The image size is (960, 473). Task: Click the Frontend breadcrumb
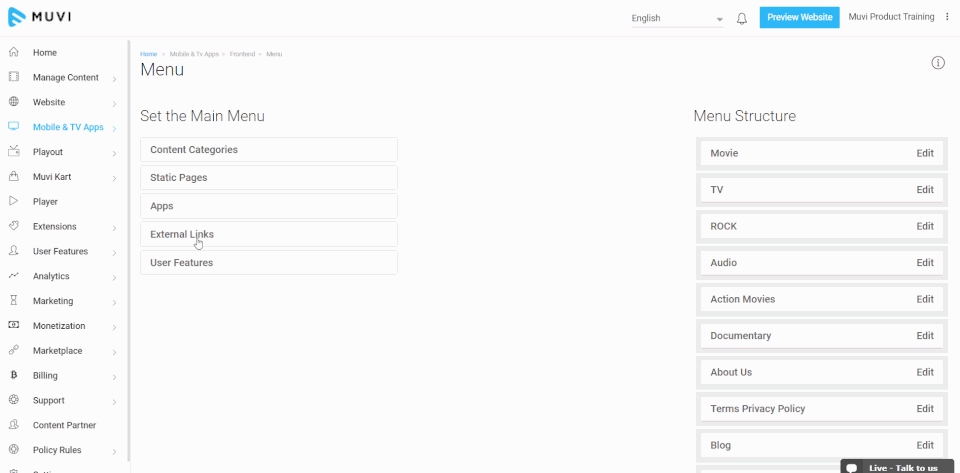point(242,54)
